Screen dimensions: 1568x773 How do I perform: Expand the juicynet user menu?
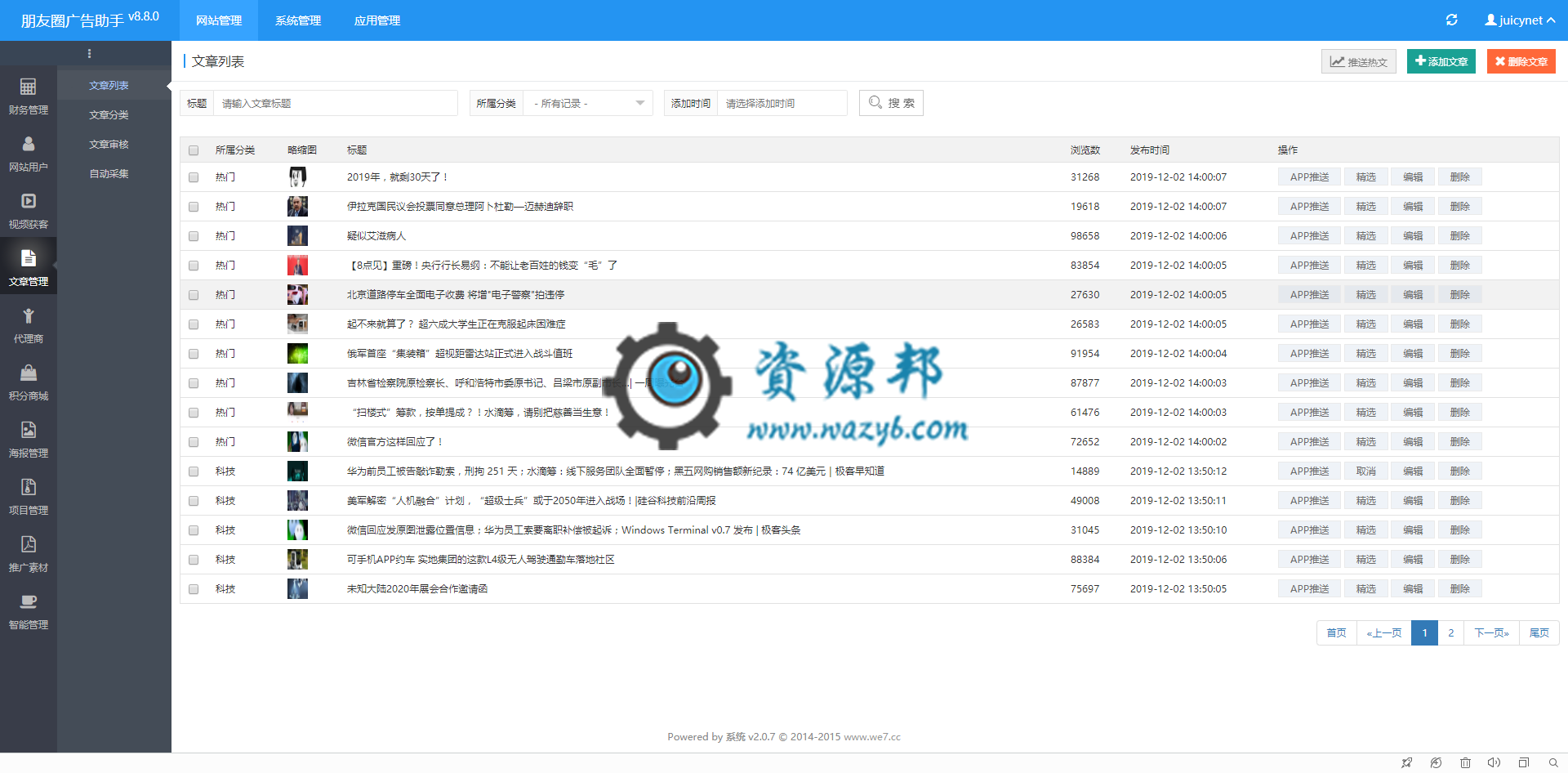pyautogui.click(x=1519, y=20)
